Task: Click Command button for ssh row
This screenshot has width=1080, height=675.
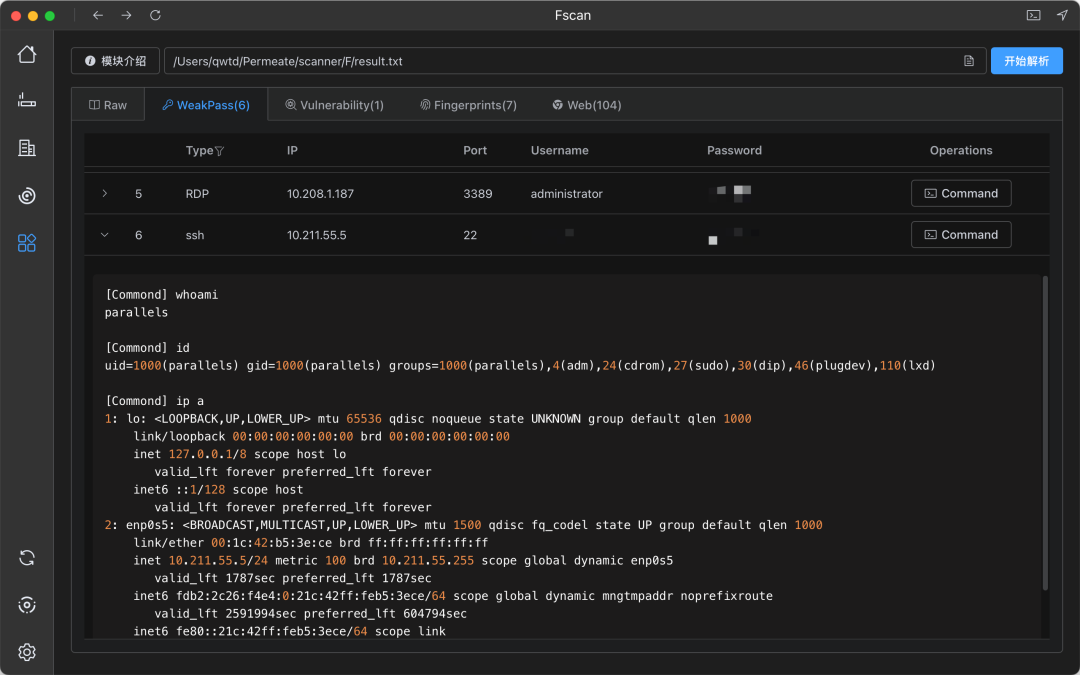Action: pos(961,235)
